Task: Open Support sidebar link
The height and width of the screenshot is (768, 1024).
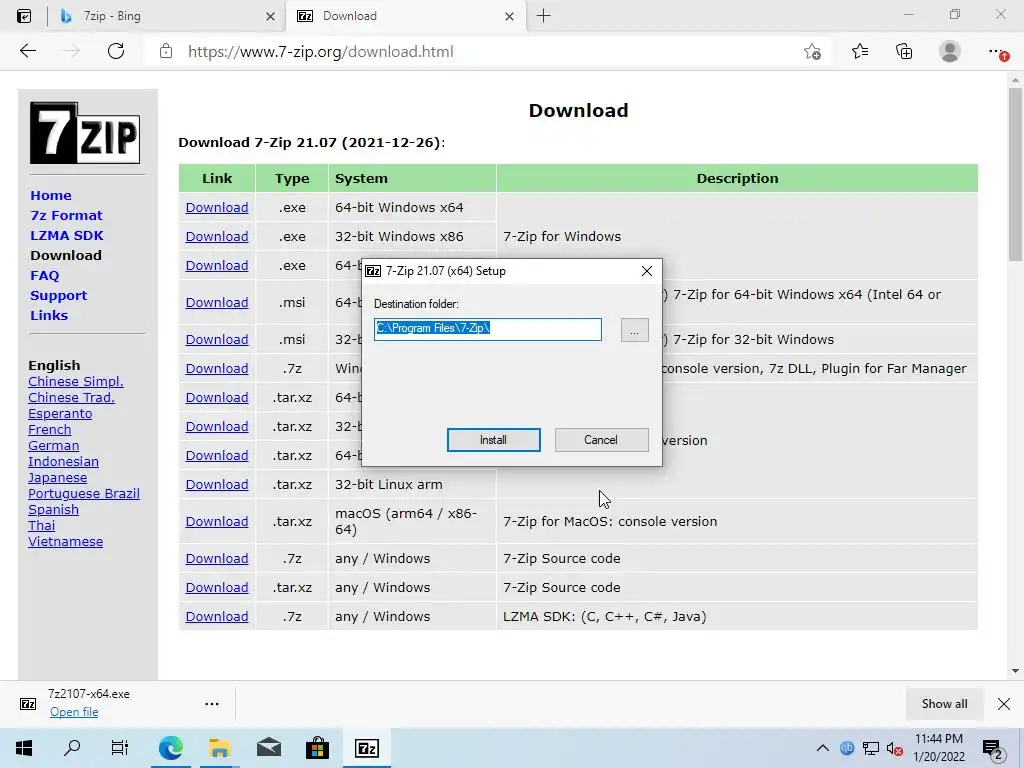Action: (58, 295)
